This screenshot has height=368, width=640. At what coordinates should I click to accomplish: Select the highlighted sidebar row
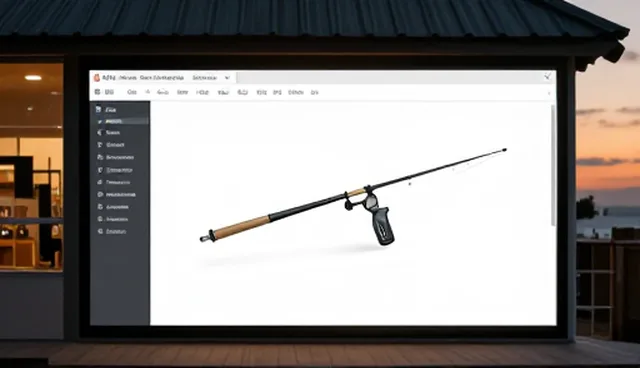pos(119,121)
